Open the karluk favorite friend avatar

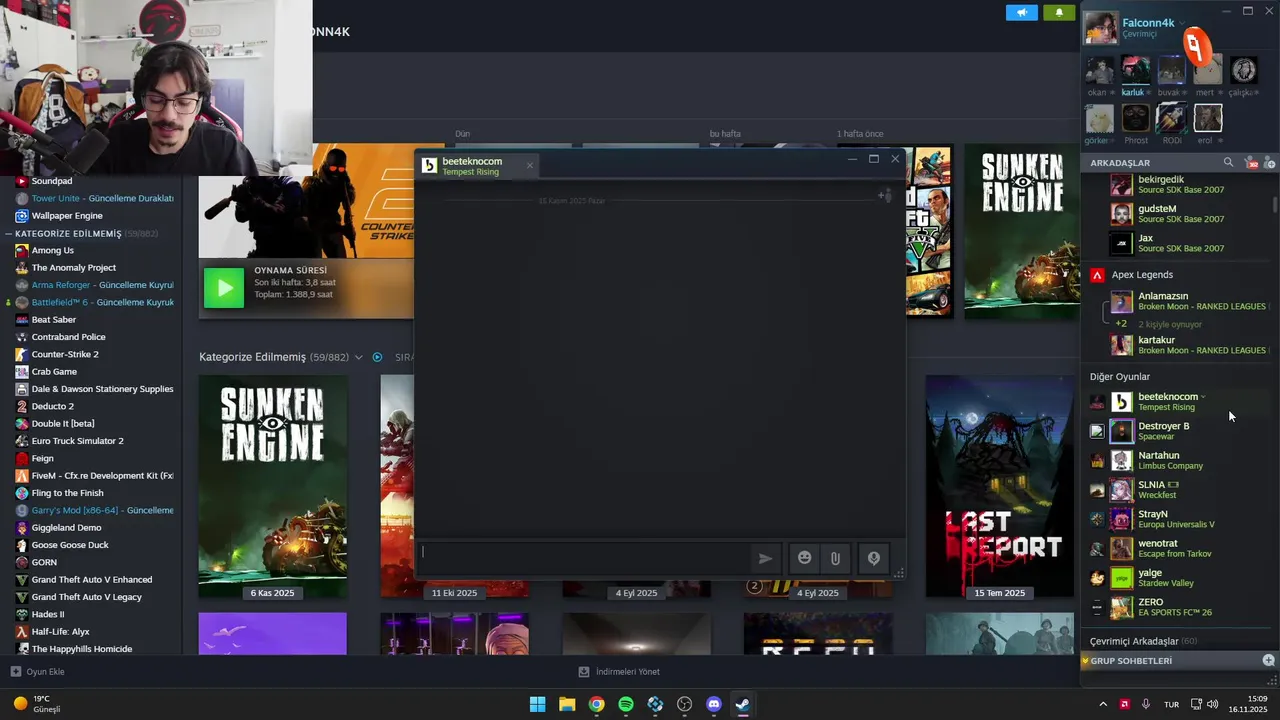click(1135, 70)
